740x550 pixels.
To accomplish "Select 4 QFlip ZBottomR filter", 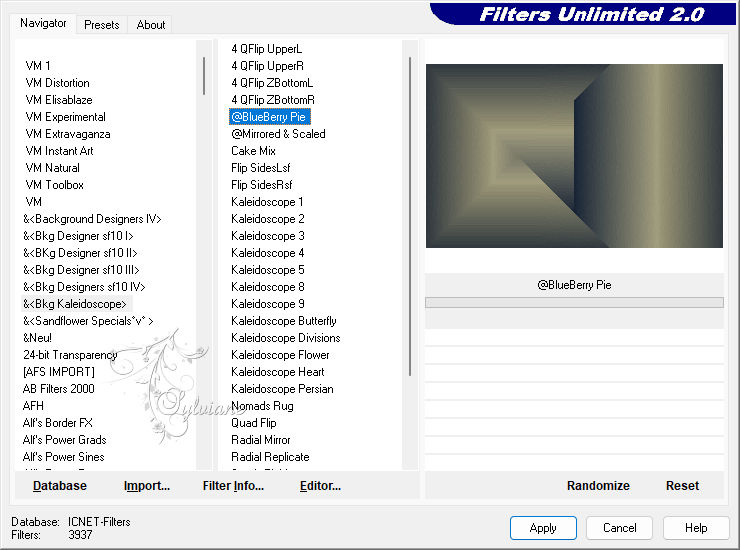I will pyautogui.click(x=273, y=100).
